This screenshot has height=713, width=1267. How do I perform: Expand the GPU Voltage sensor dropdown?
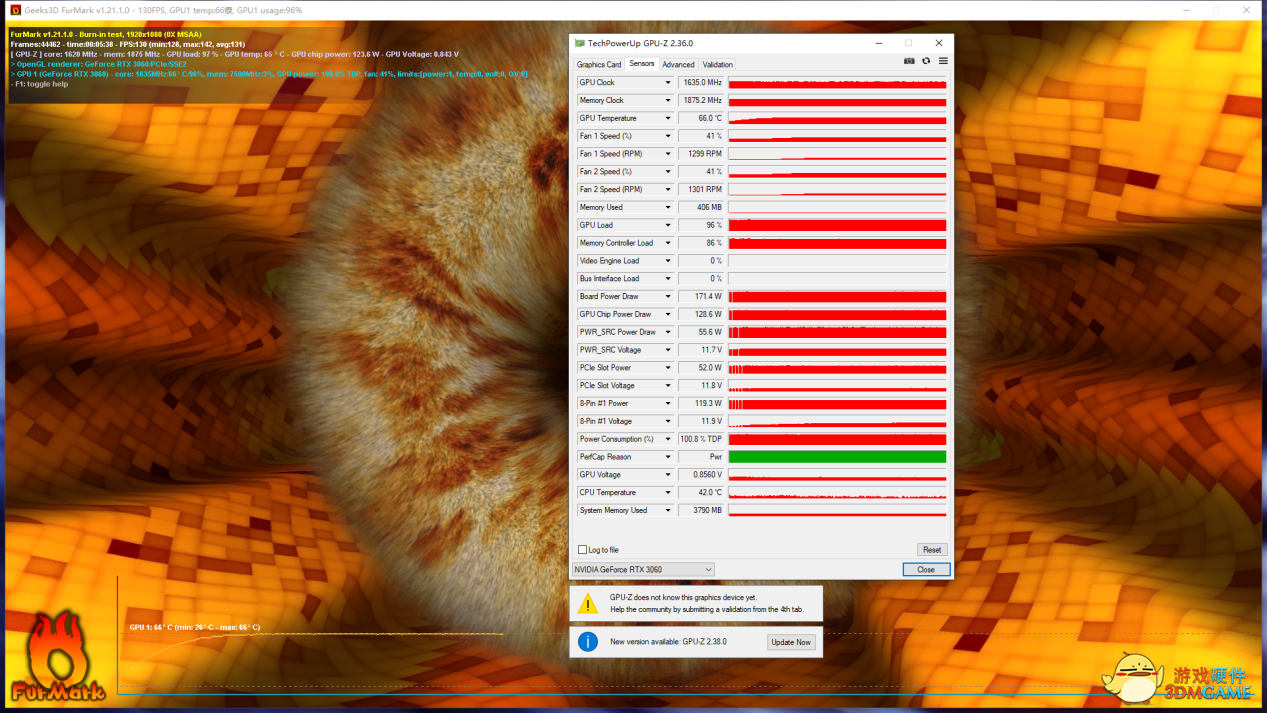click(x=668, y=475)
